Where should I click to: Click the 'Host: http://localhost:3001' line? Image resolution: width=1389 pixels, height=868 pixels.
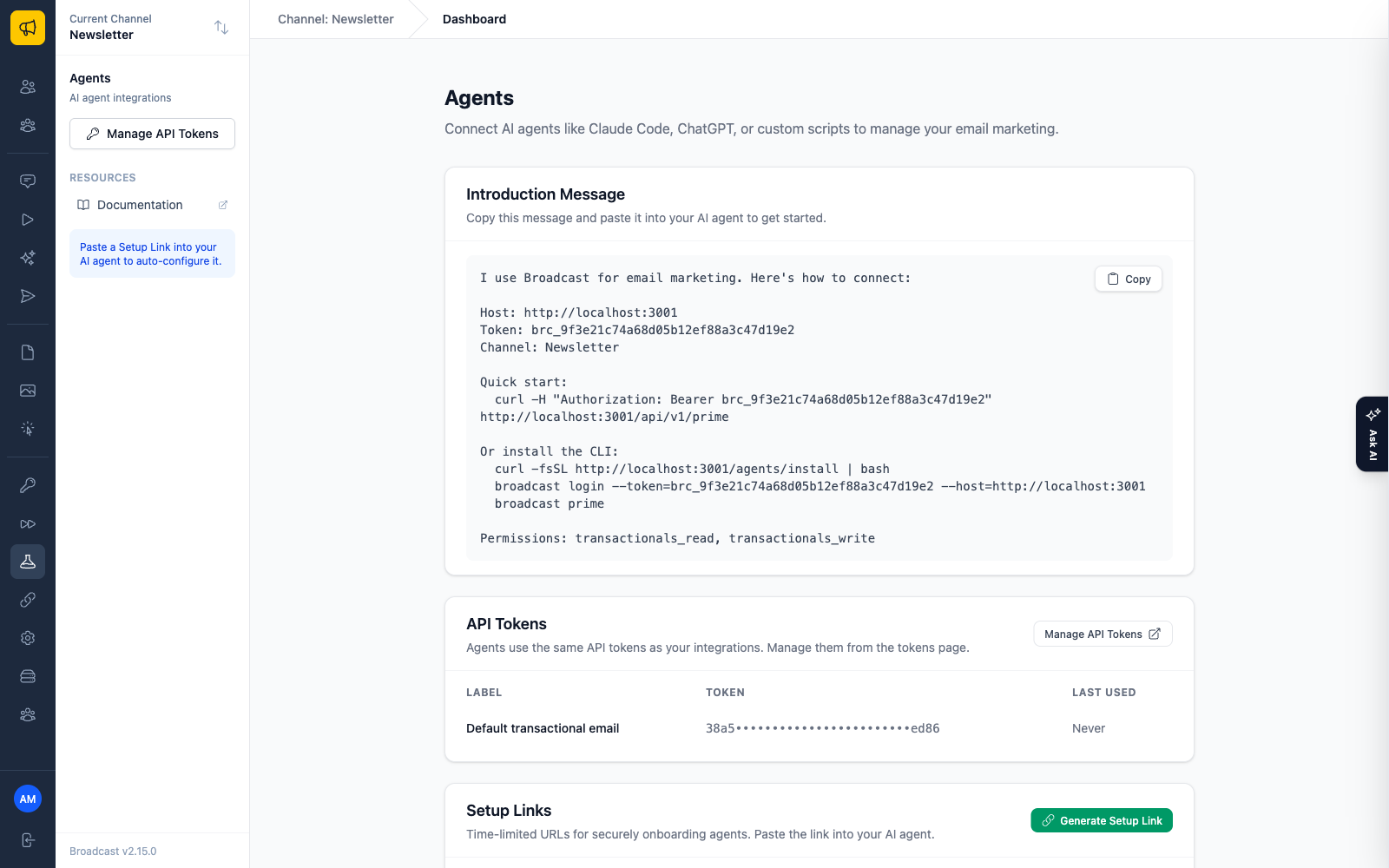578,312
